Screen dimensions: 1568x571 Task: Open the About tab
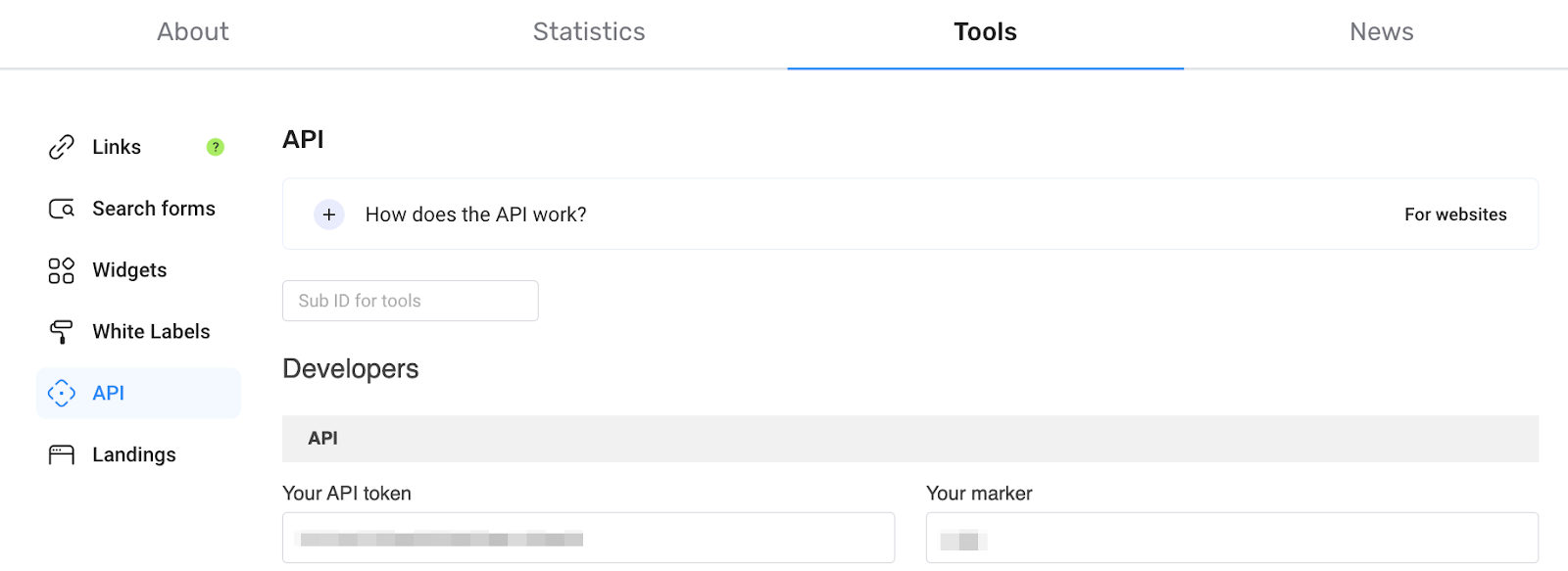pyautogui.click(x=193, y=32)
